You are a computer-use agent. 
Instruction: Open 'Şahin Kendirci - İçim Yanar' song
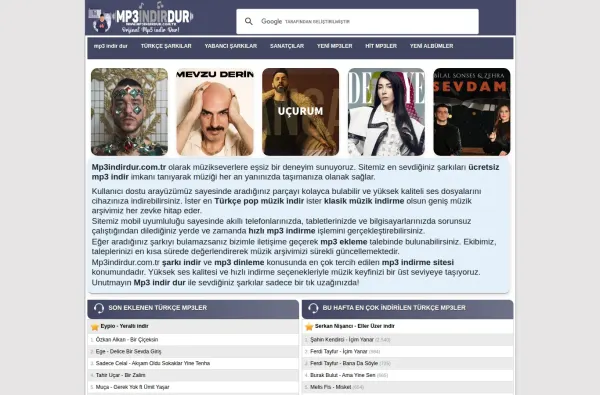pos(342,340)
